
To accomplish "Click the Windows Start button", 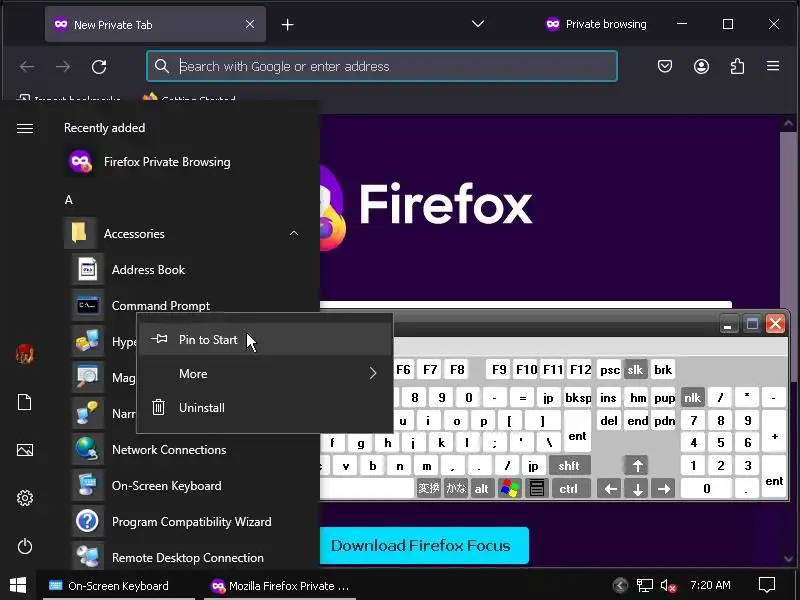I will click(18, 586).
